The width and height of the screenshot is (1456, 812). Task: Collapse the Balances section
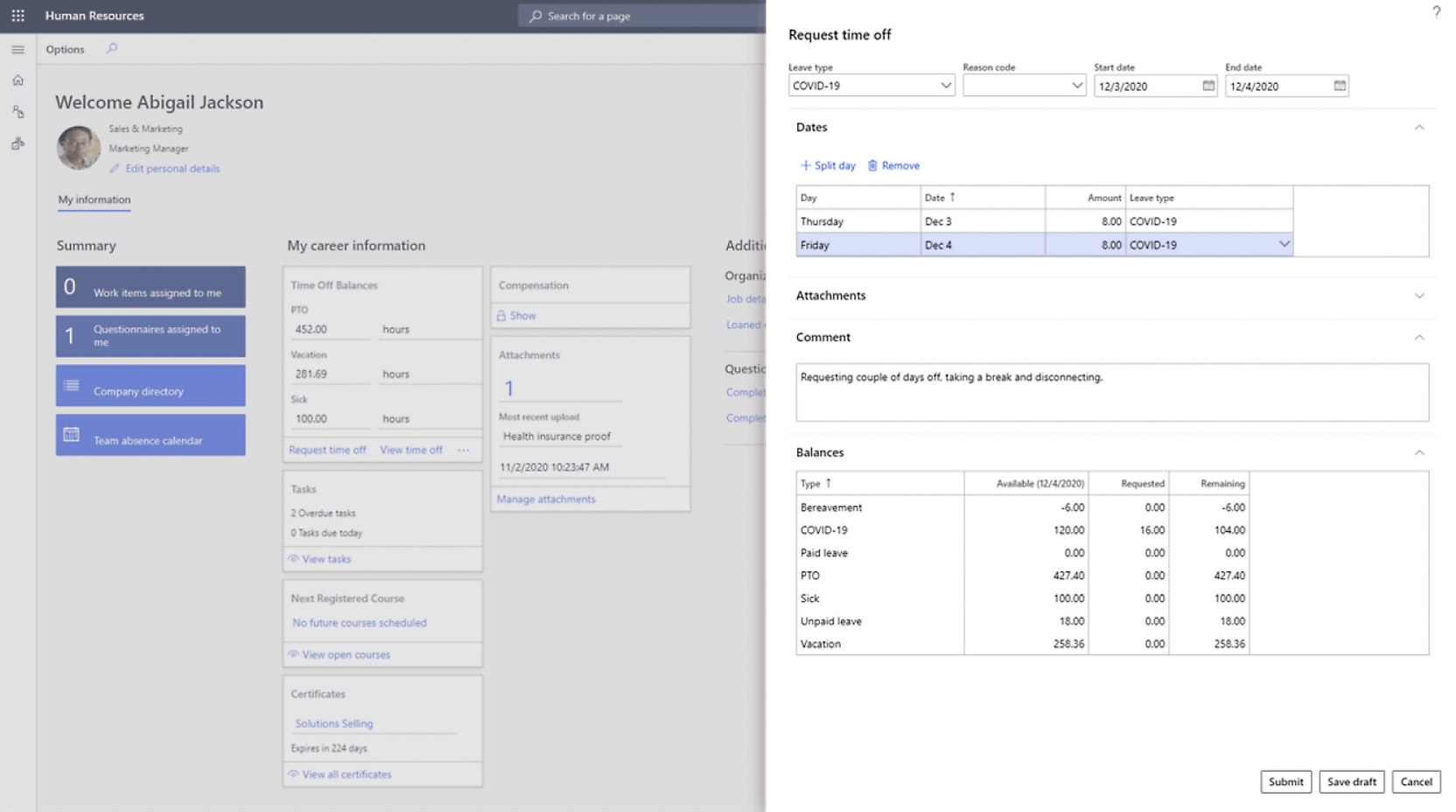1419,452
